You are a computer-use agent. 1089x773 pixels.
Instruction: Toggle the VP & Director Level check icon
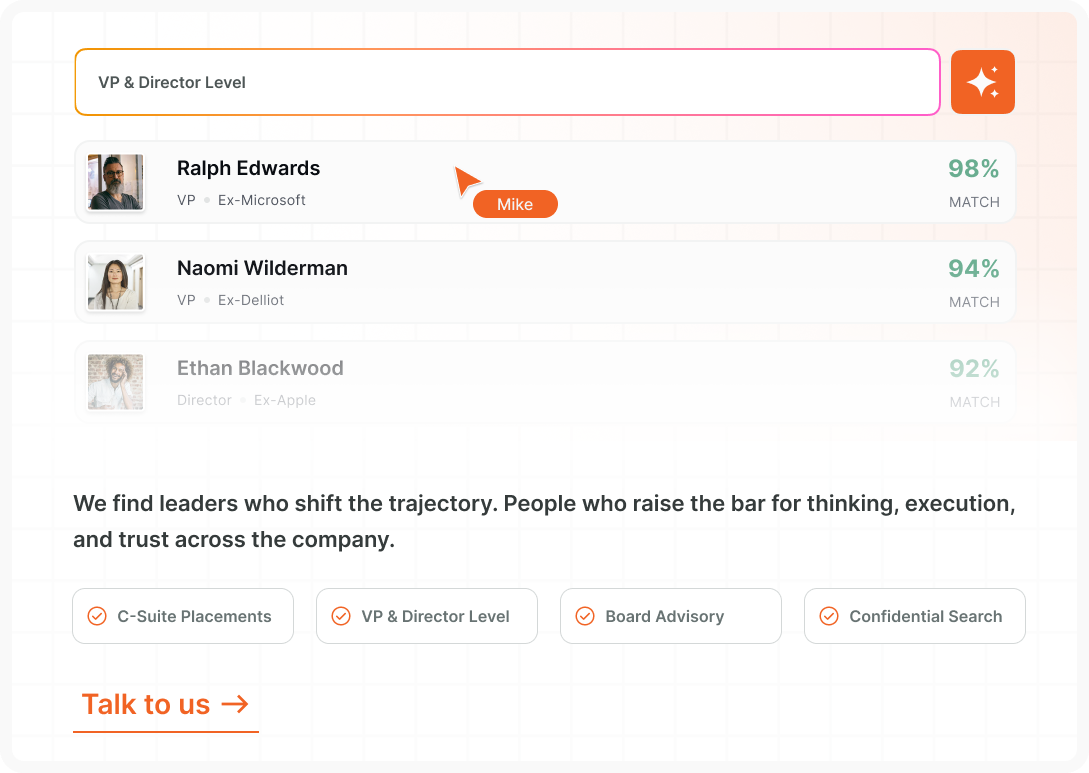(341, 616)
